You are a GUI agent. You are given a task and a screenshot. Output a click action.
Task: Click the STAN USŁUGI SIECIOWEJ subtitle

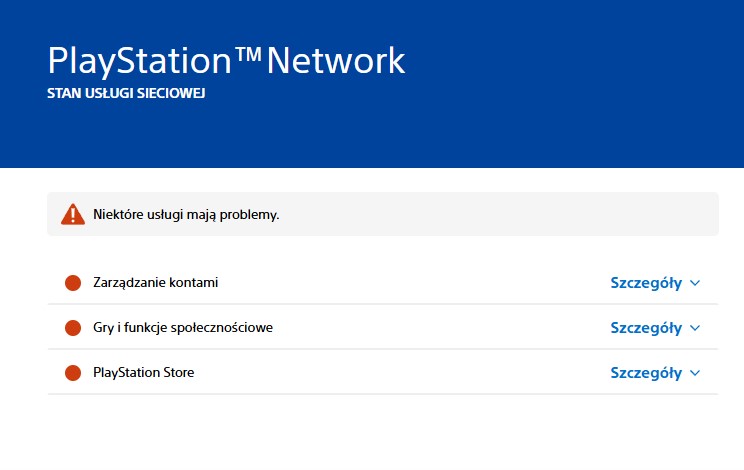[x=126, y=94]
